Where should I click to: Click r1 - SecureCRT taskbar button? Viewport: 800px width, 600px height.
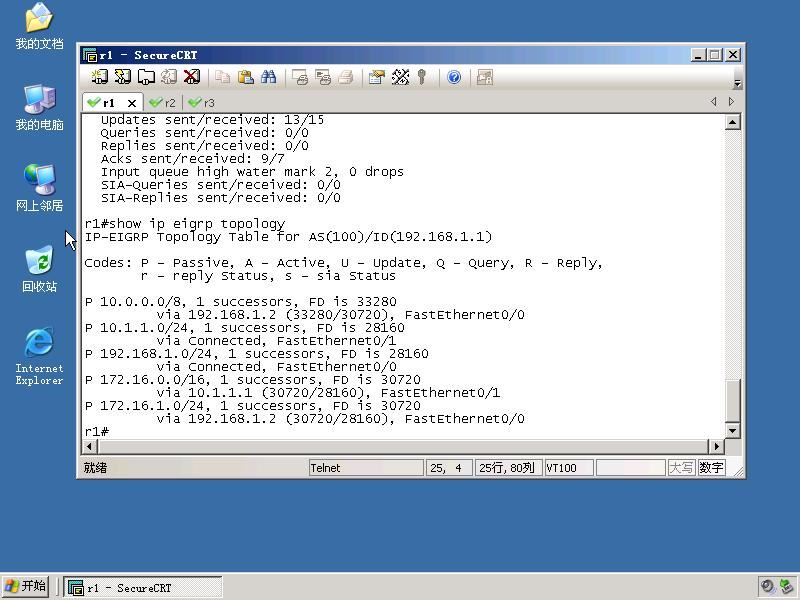pyautogui.click(x=143, y=588)
